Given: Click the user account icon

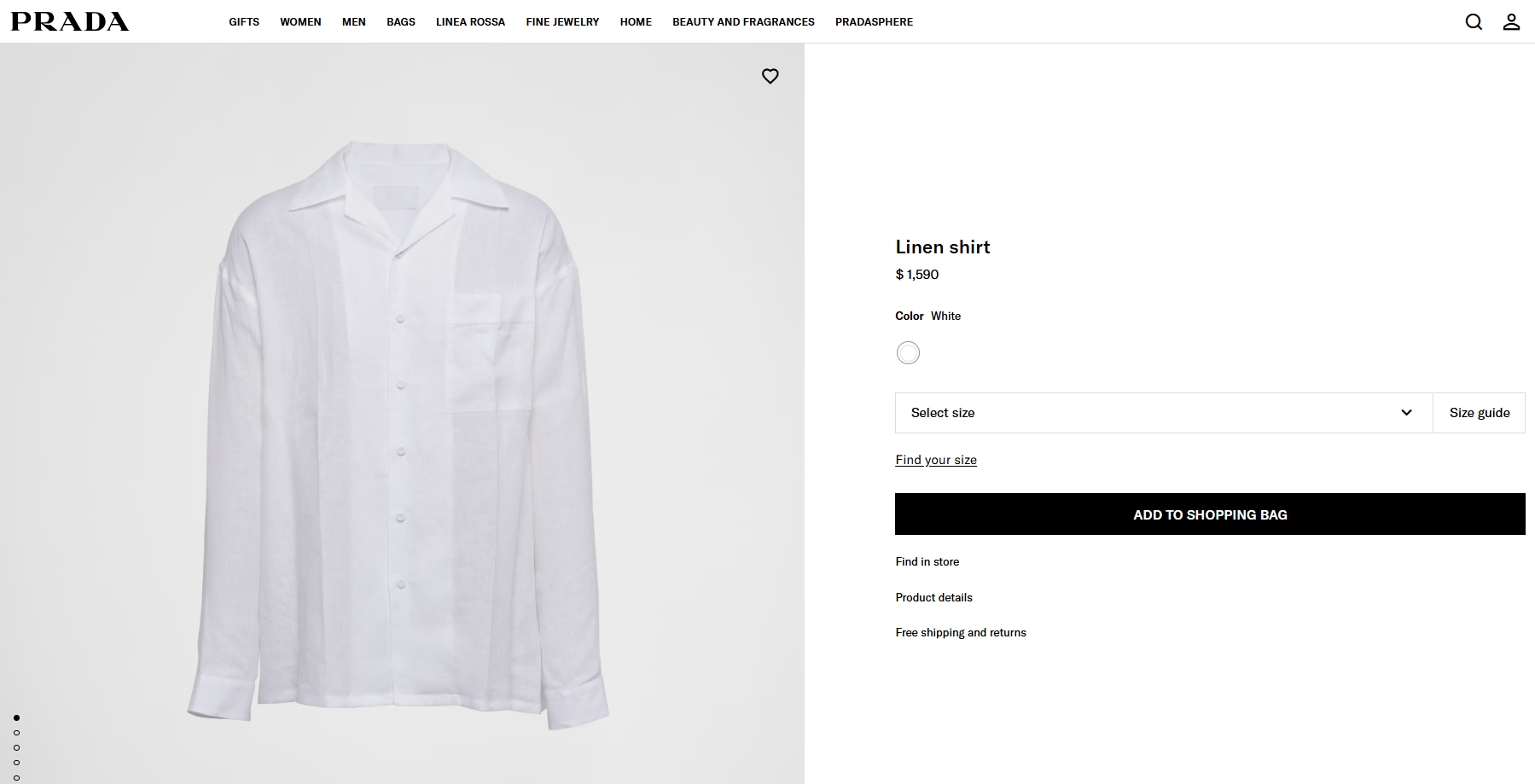Looking at the screenshot, I should click(1511, 22).
